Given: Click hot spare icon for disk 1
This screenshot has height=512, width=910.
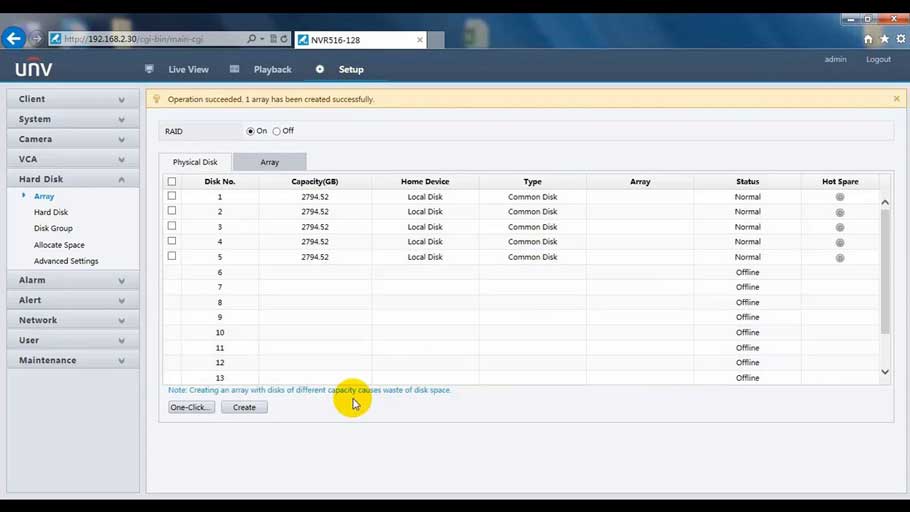Looking at the screenshot, I should pos(840,197).
